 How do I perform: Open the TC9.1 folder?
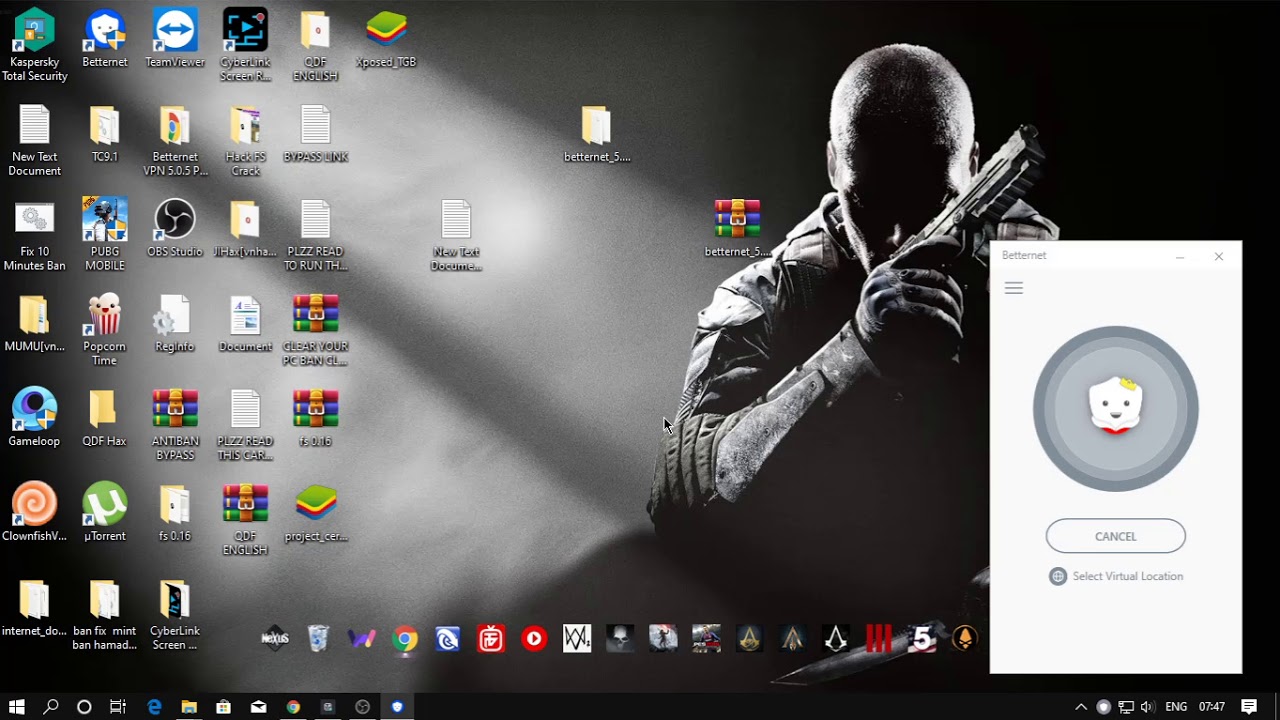105,134
